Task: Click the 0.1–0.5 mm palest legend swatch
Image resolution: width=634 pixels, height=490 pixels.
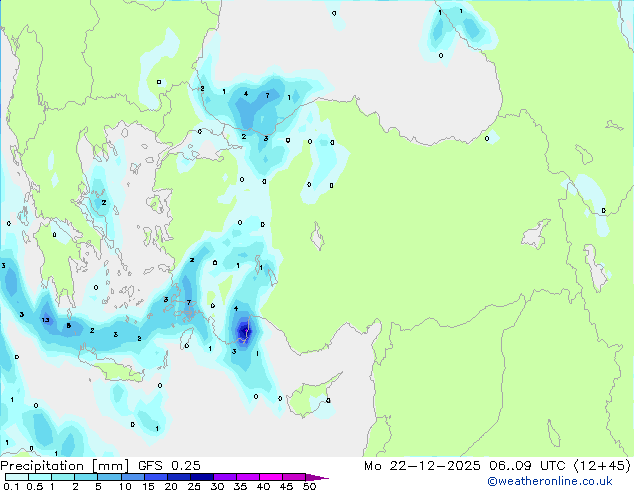Action: 17,477
